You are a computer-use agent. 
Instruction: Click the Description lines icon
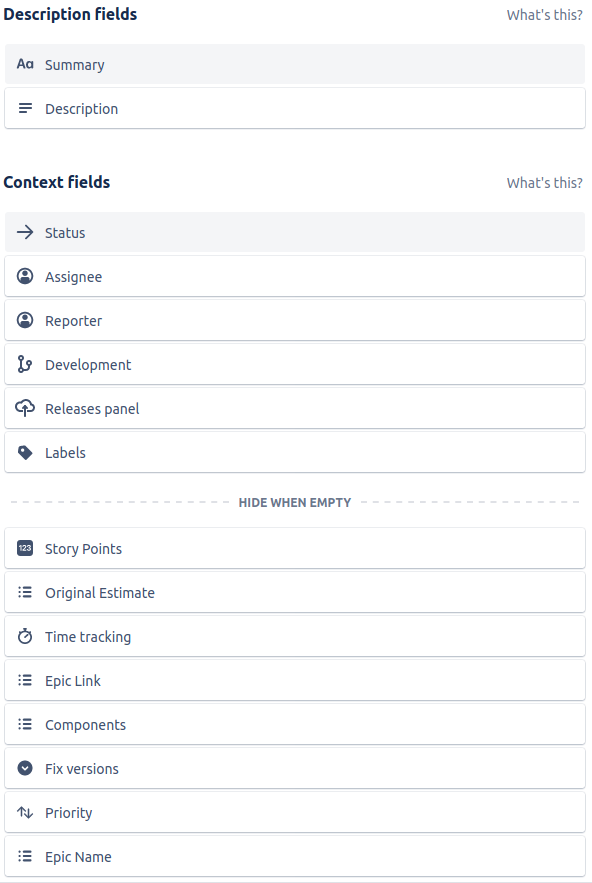pos(25,108)
